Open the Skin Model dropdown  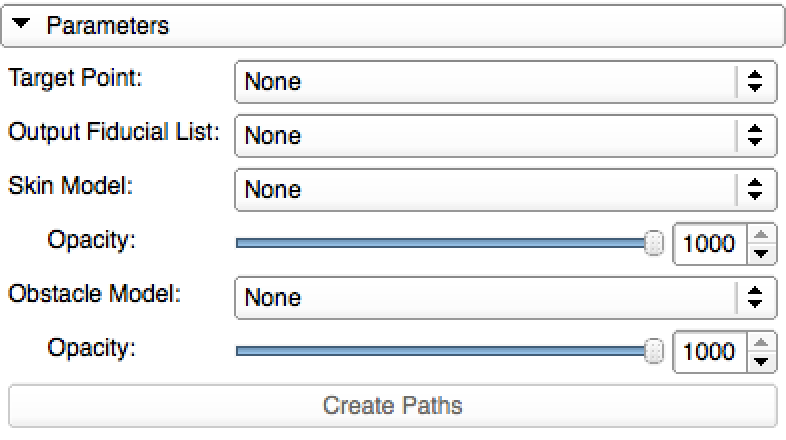(490, 190)
